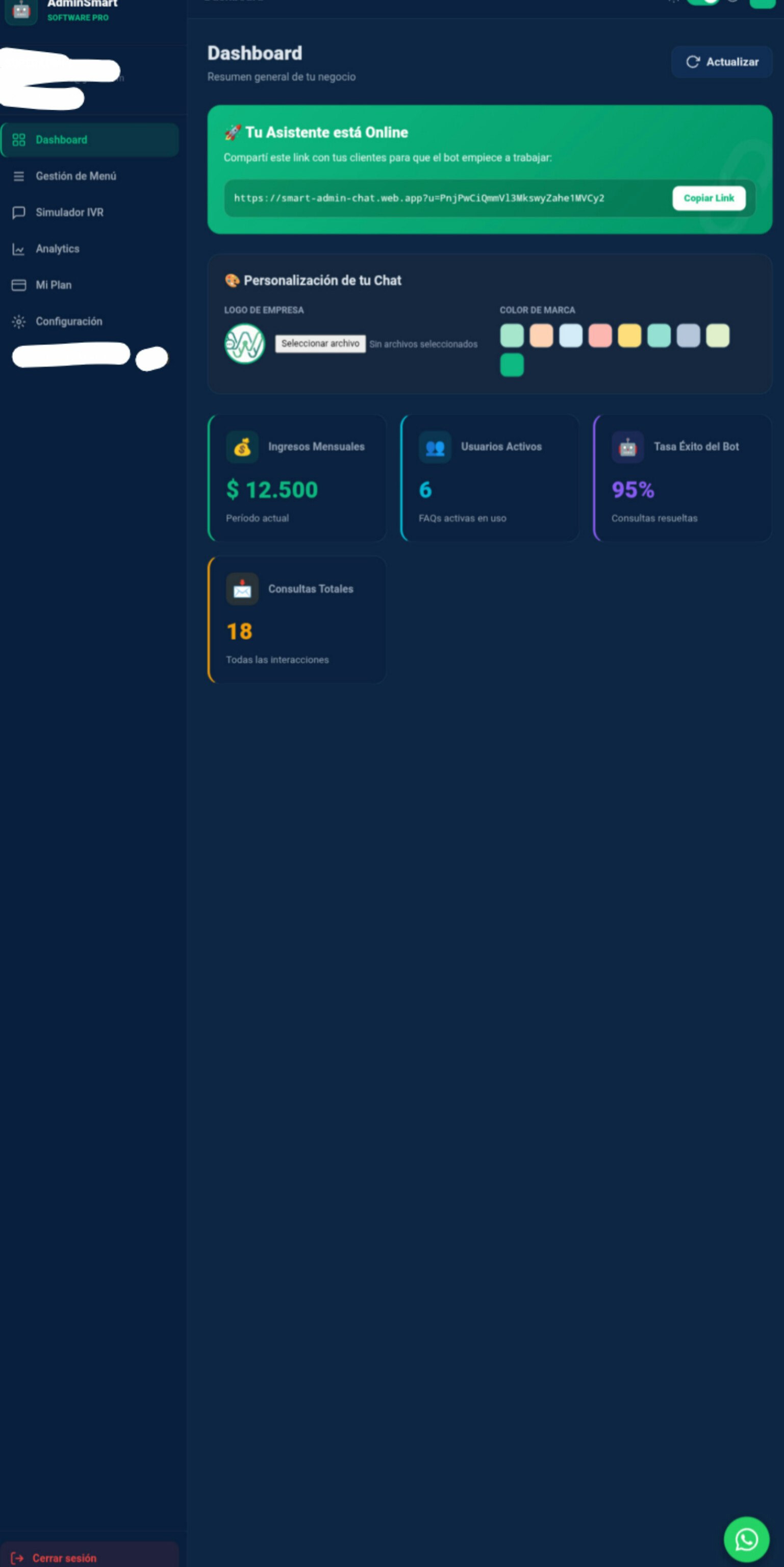Image resolution: width=784 pixels, height=1567 pixels.
Task: Click the inbox icon on Consultas Totales
Action: click(x=242, y=589)
